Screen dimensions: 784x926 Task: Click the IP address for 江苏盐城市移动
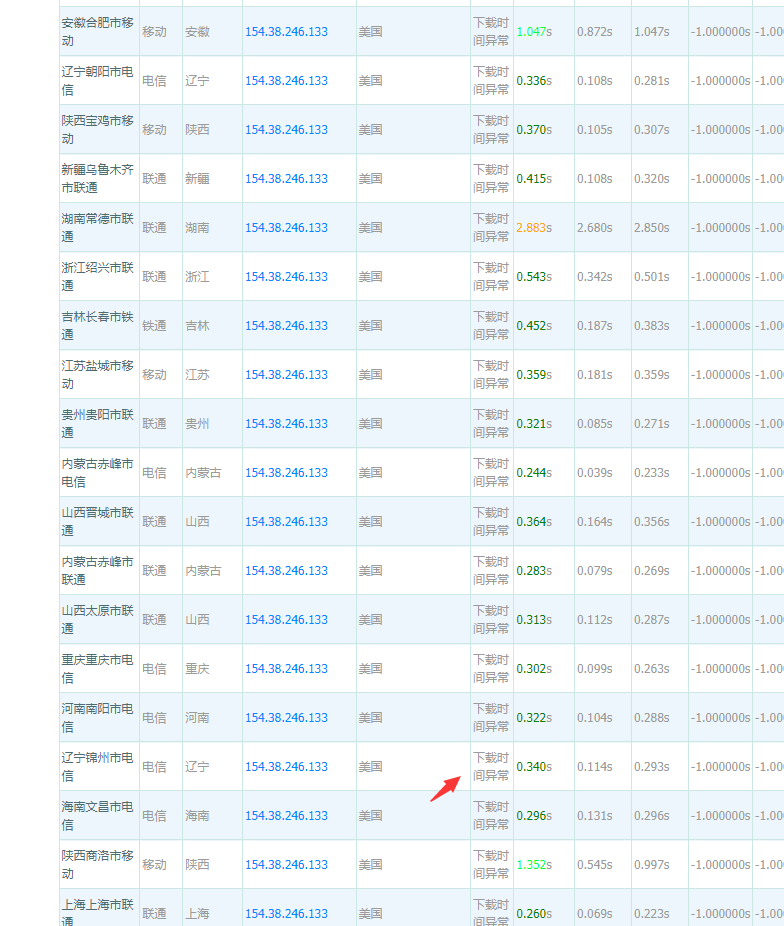pos(286,375)
